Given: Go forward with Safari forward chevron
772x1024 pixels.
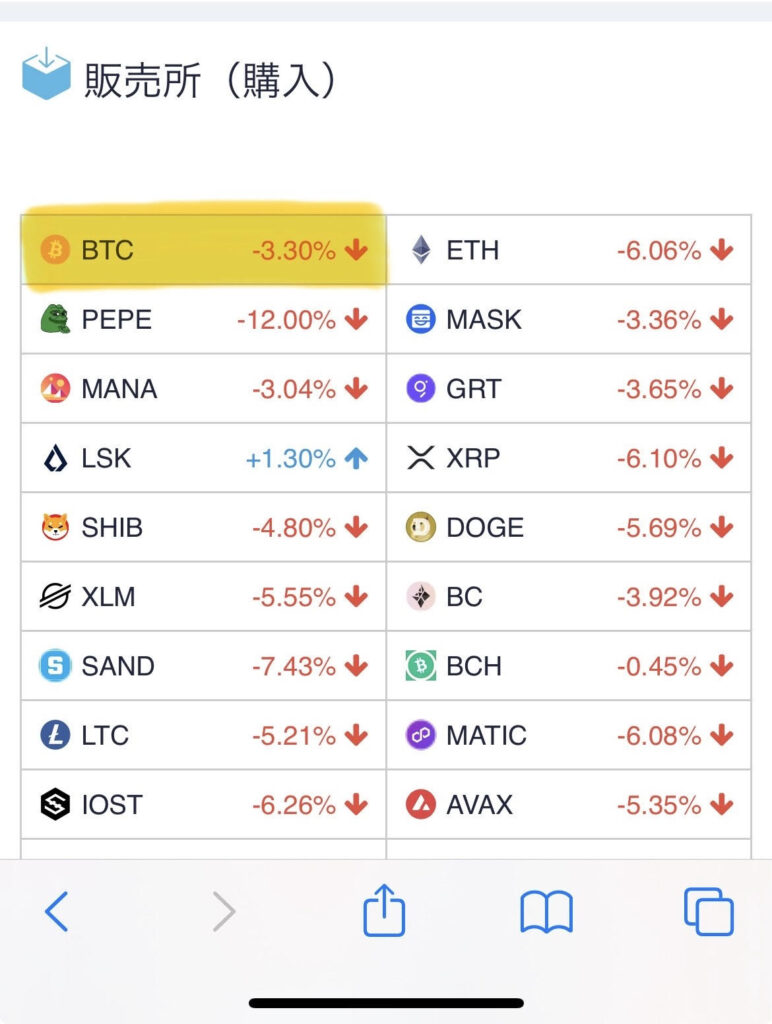Looking at the screenshot, I should click(224, 911).
